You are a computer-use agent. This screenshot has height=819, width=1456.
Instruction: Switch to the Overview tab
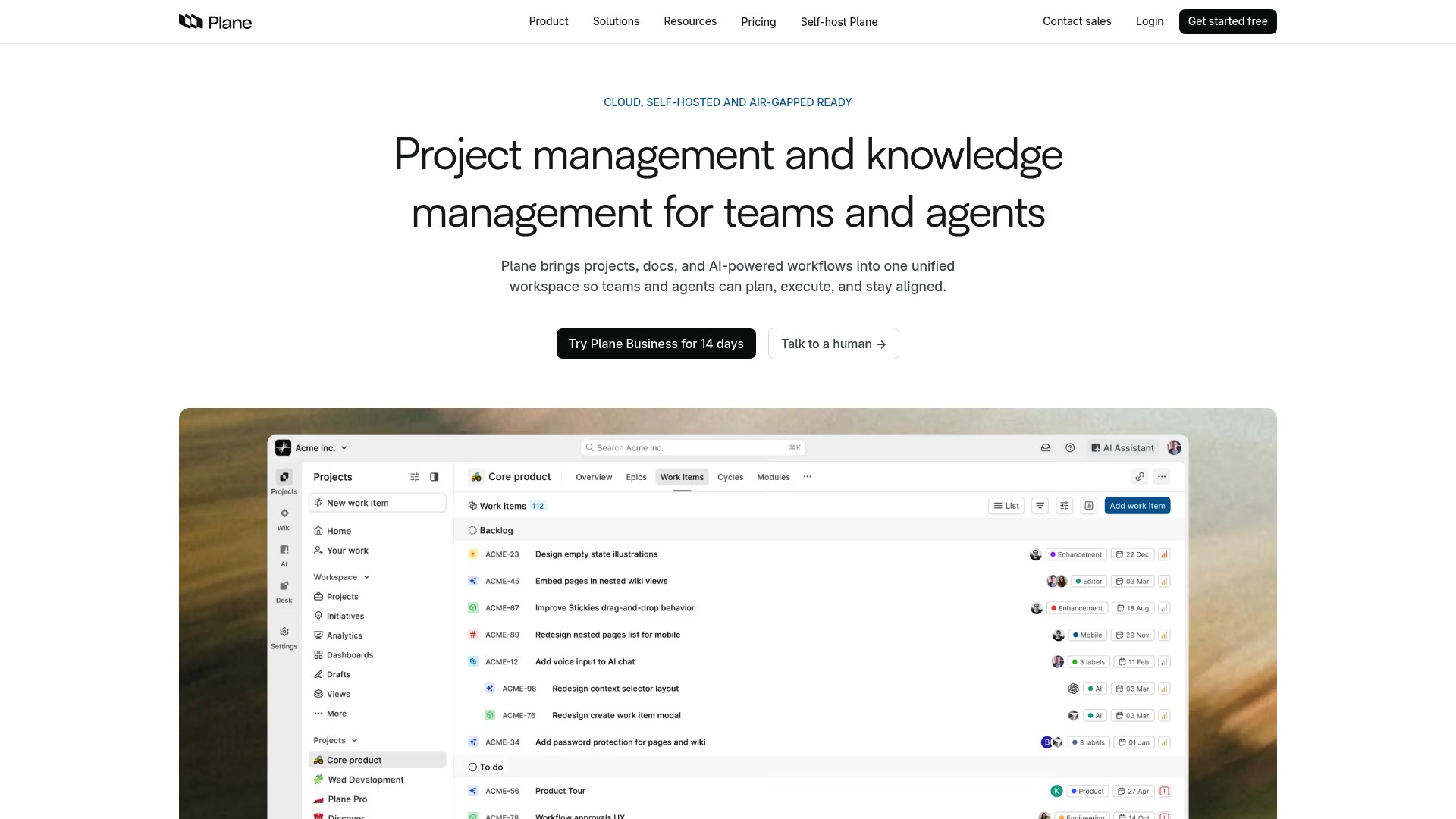click(594, 477)
